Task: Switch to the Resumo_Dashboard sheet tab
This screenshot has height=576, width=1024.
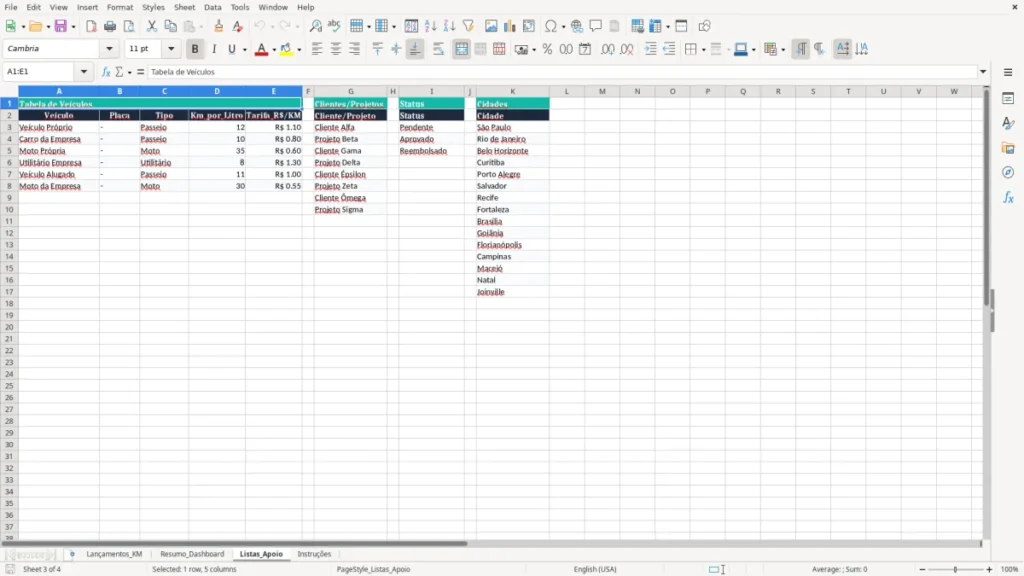Action: pos(192,554)
